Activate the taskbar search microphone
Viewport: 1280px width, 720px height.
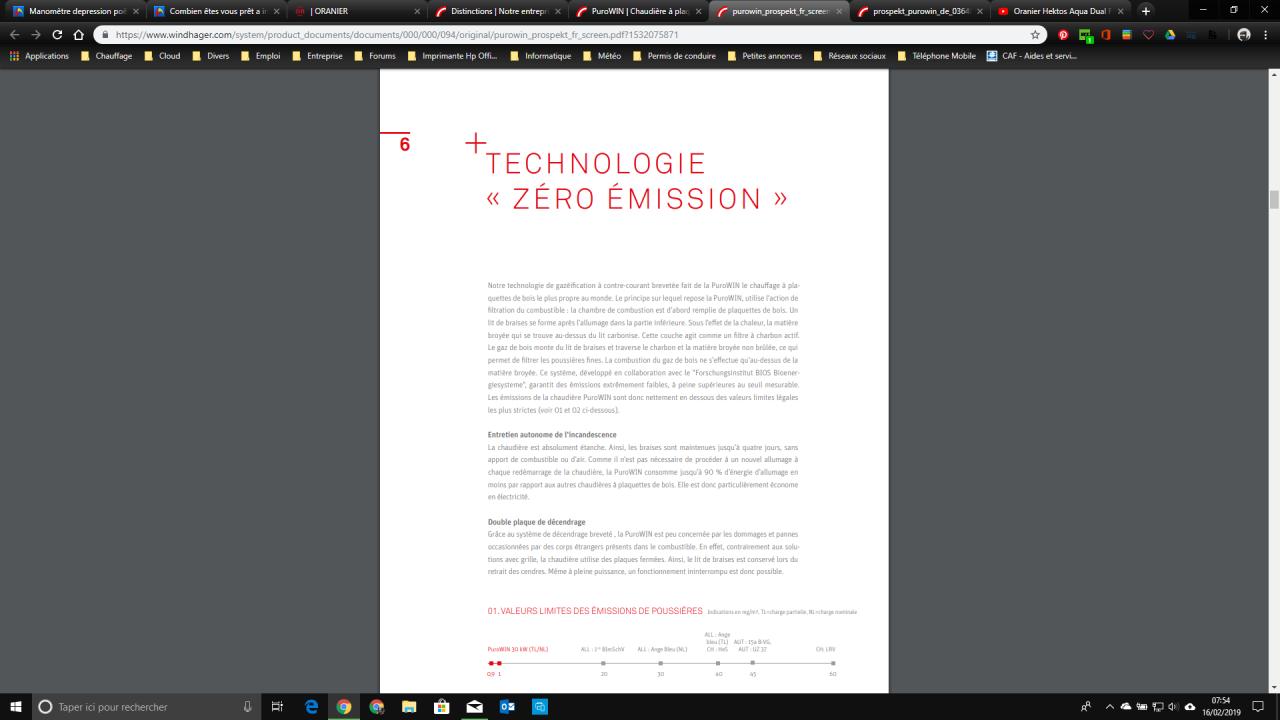247,707
